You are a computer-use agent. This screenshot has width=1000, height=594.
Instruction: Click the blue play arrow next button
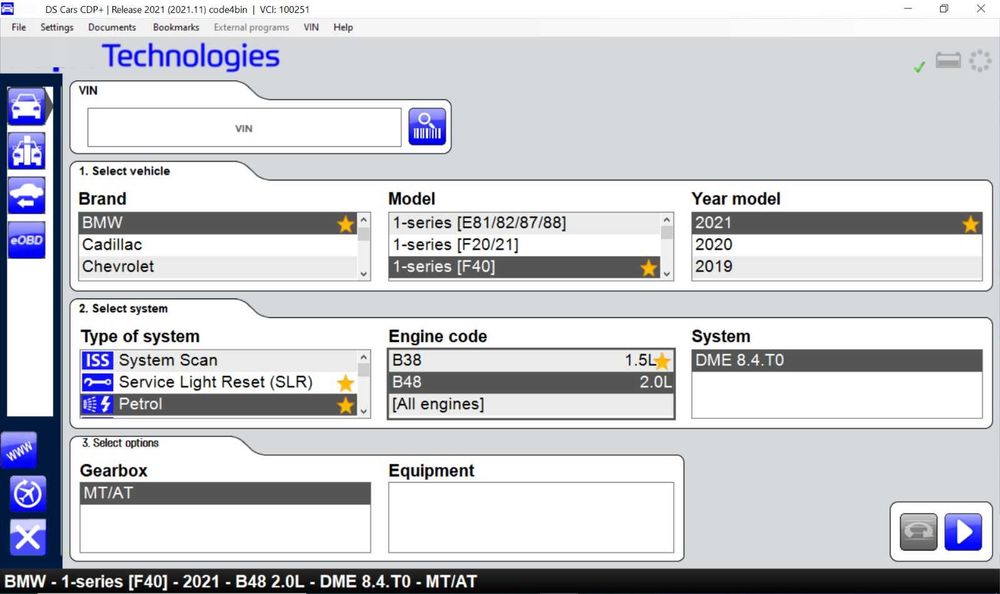point(963,531)
